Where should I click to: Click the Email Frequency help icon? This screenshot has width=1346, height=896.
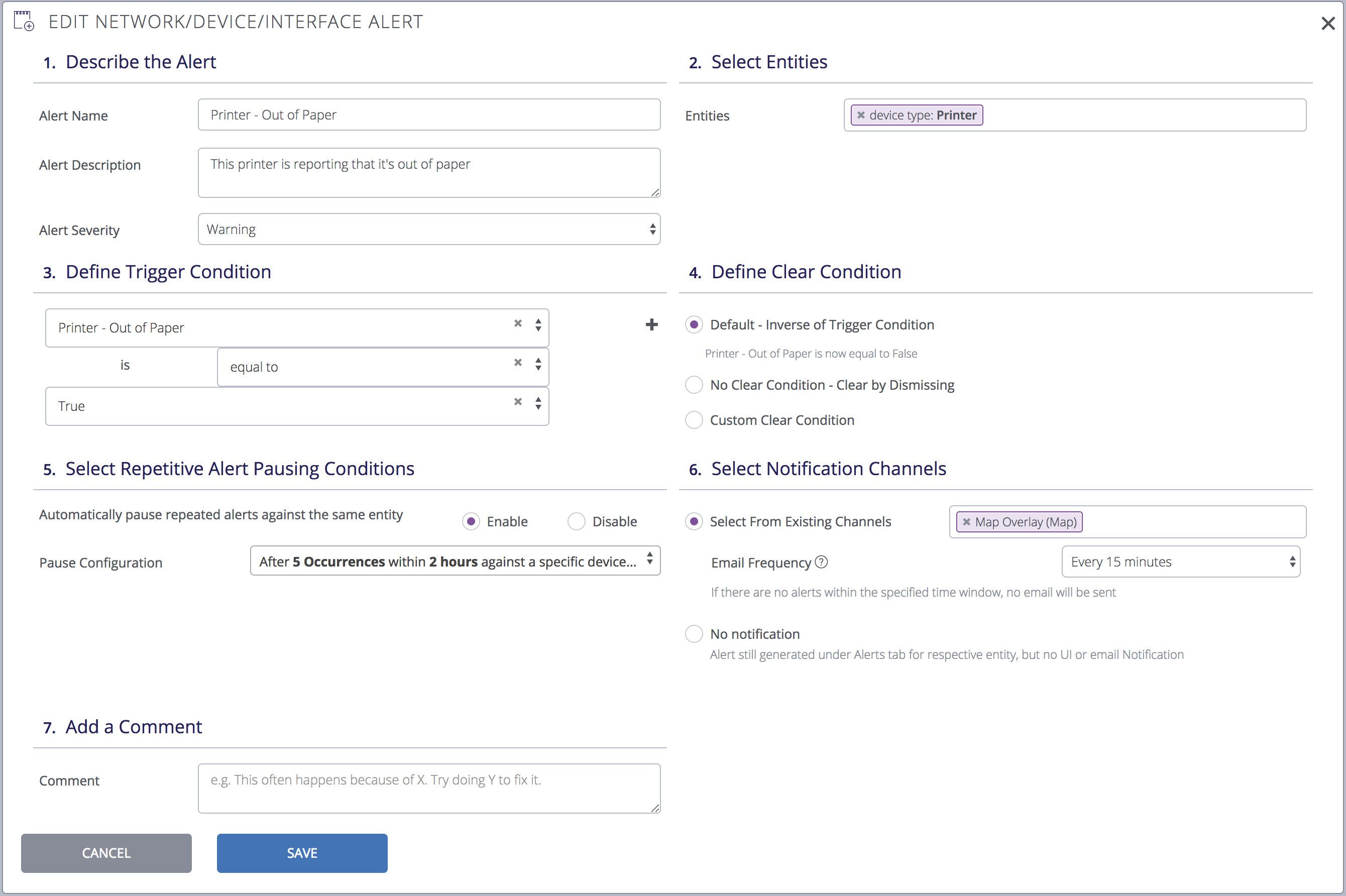821,562
